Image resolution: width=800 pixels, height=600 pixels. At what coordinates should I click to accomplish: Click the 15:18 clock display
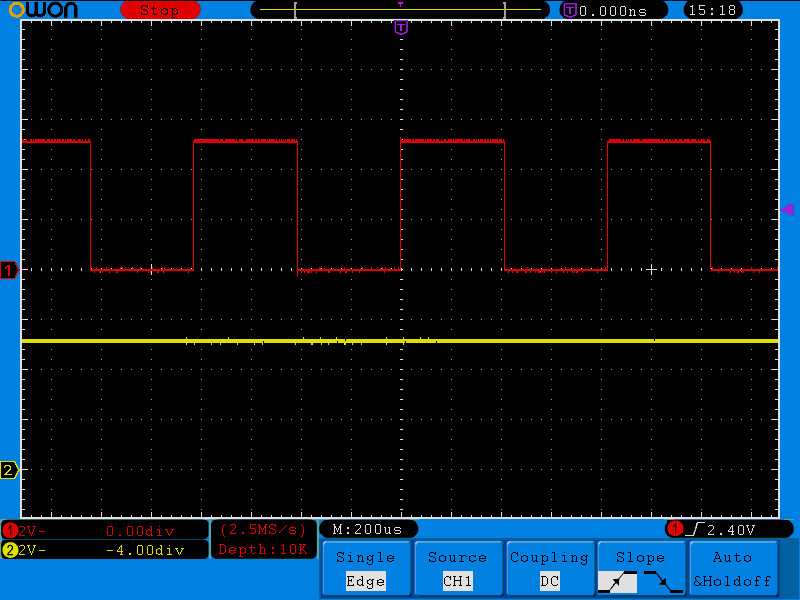pyautogui.click(x=712, y=10)
